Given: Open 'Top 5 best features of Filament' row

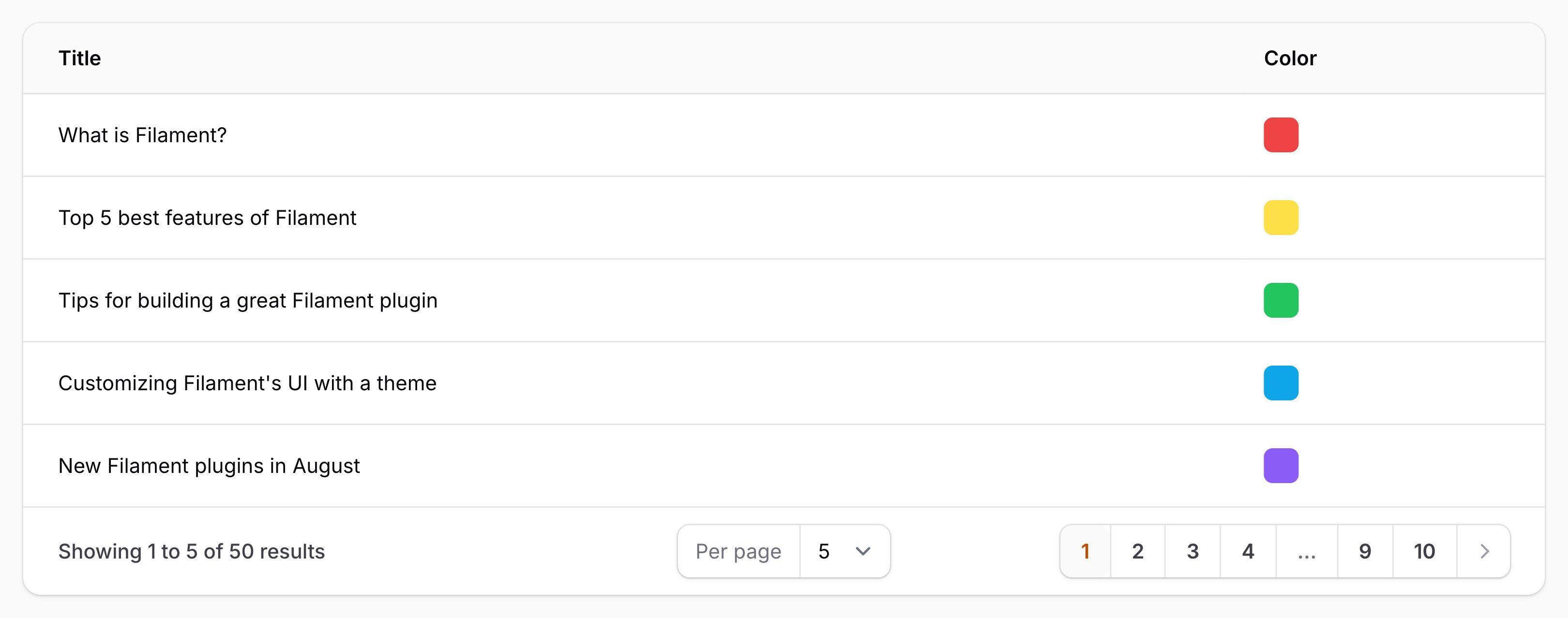Looking at the screenshot, I should point(207,218).
